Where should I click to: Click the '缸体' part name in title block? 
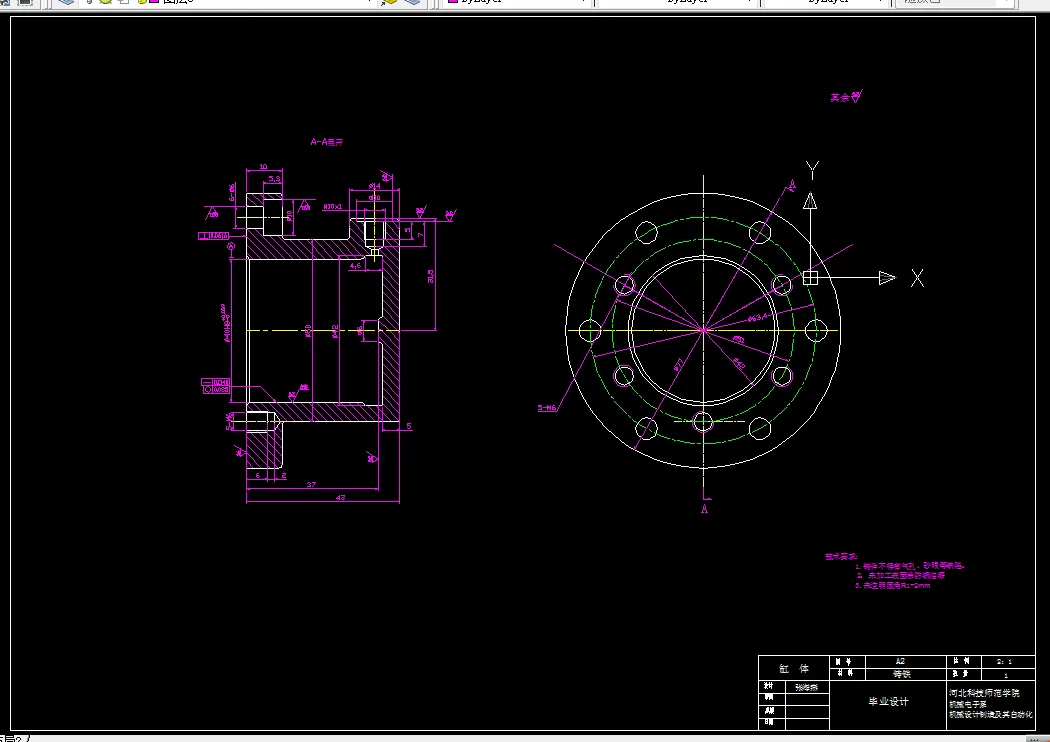794,668
